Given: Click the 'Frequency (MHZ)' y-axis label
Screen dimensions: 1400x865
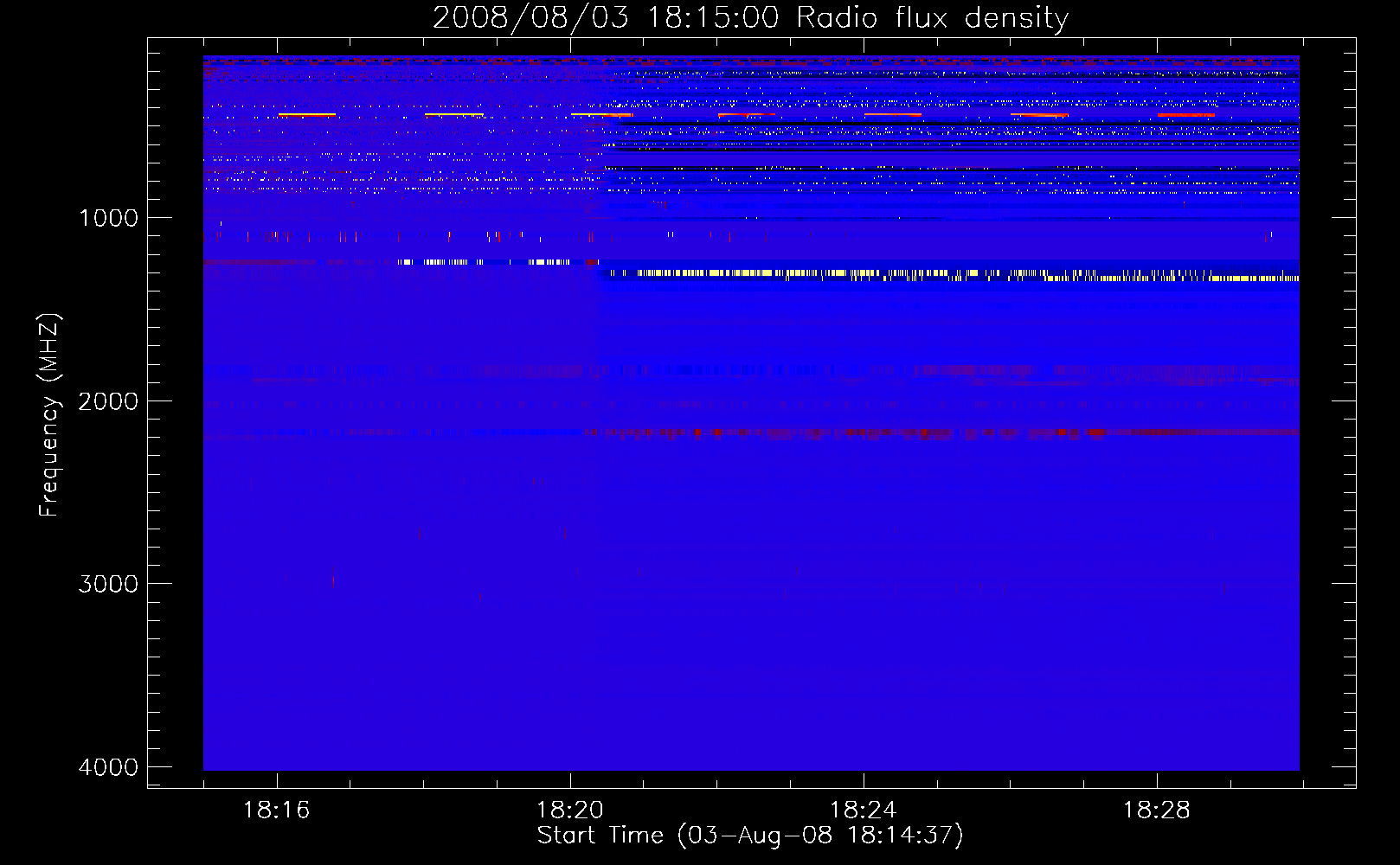Looking at the screenshot, I should 49,415.
